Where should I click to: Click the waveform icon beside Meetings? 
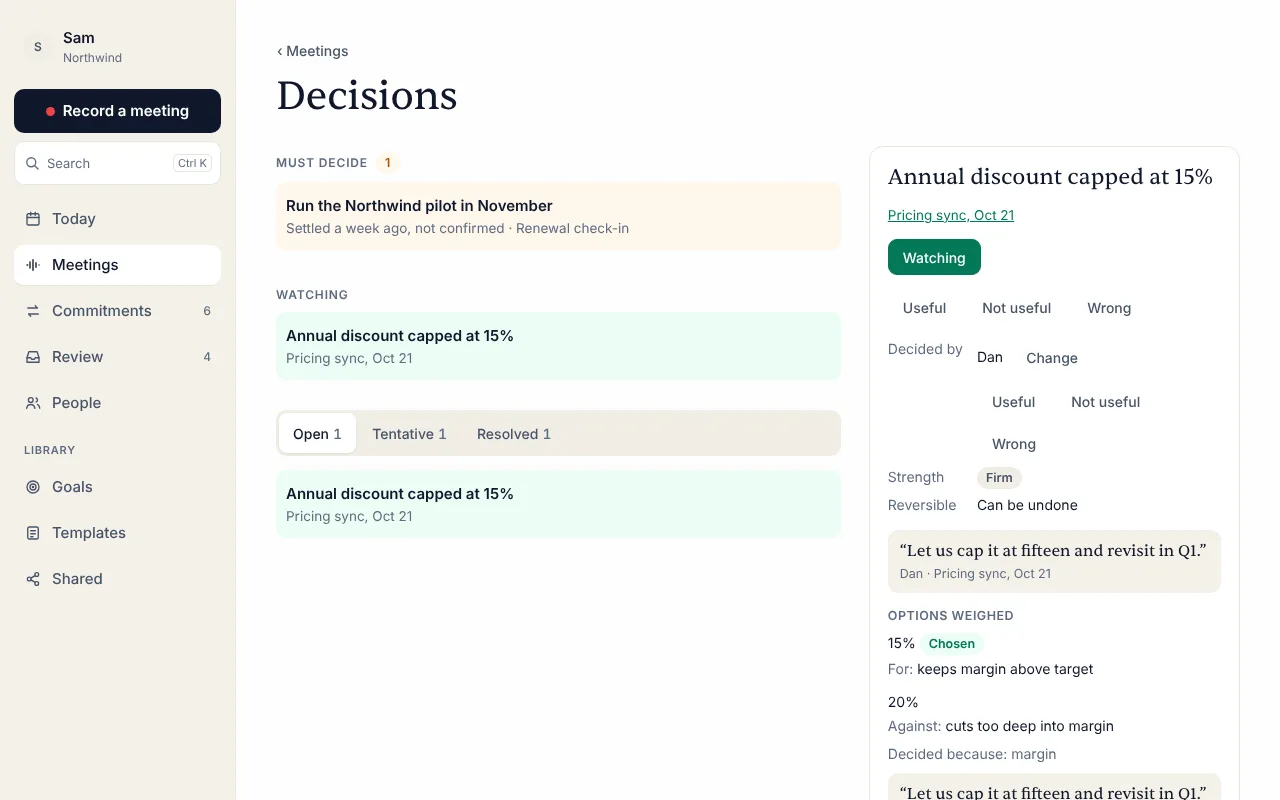(33, 265)
